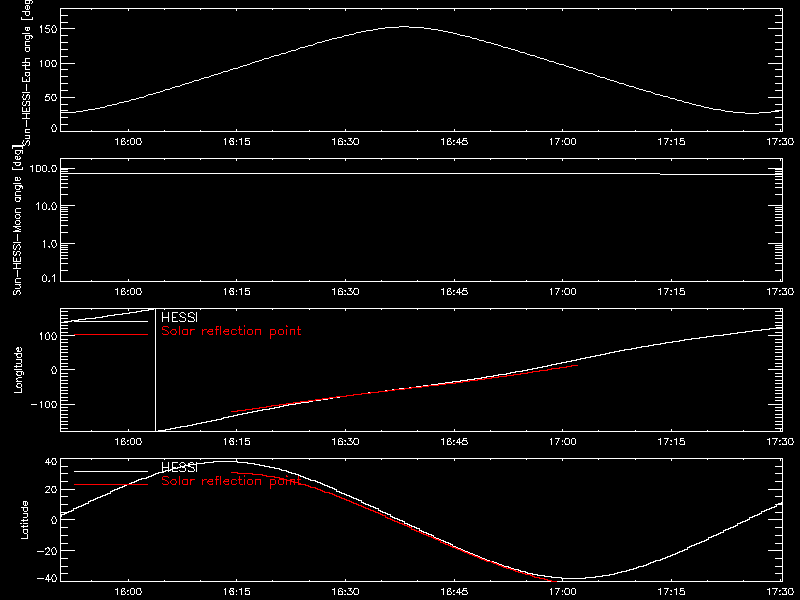
Task: Select "HESSI" legend text in Longitude plot
Action: click(179, 317)
